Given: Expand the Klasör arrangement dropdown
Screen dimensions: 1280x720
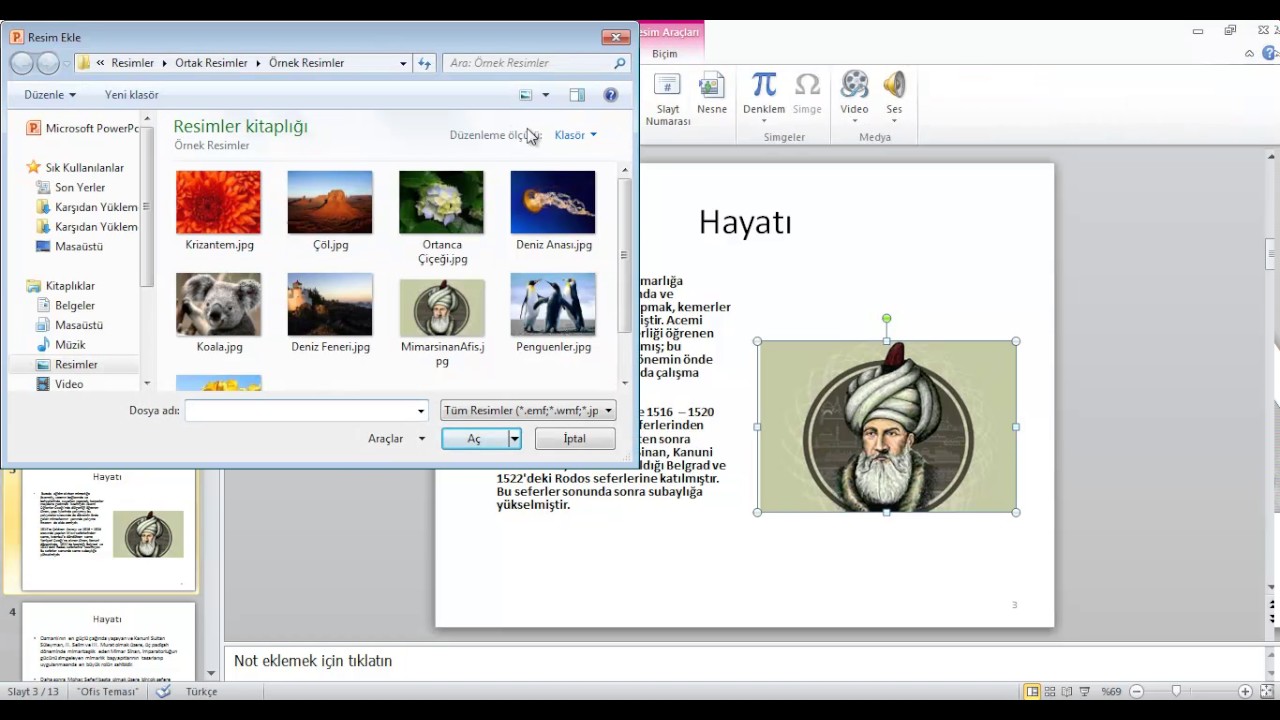Looking at the screenshot, I should click(x=576, y=135).
